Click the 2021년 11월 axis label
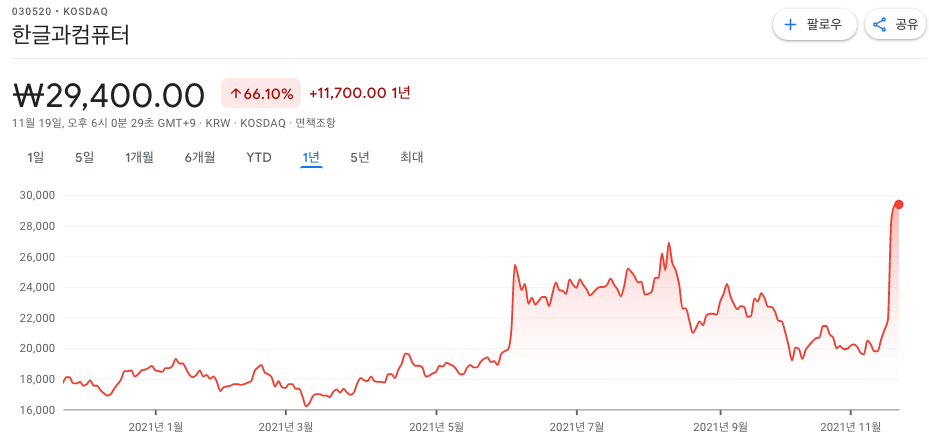The height and width of the screenshot is (443, 929). [851, 426]
